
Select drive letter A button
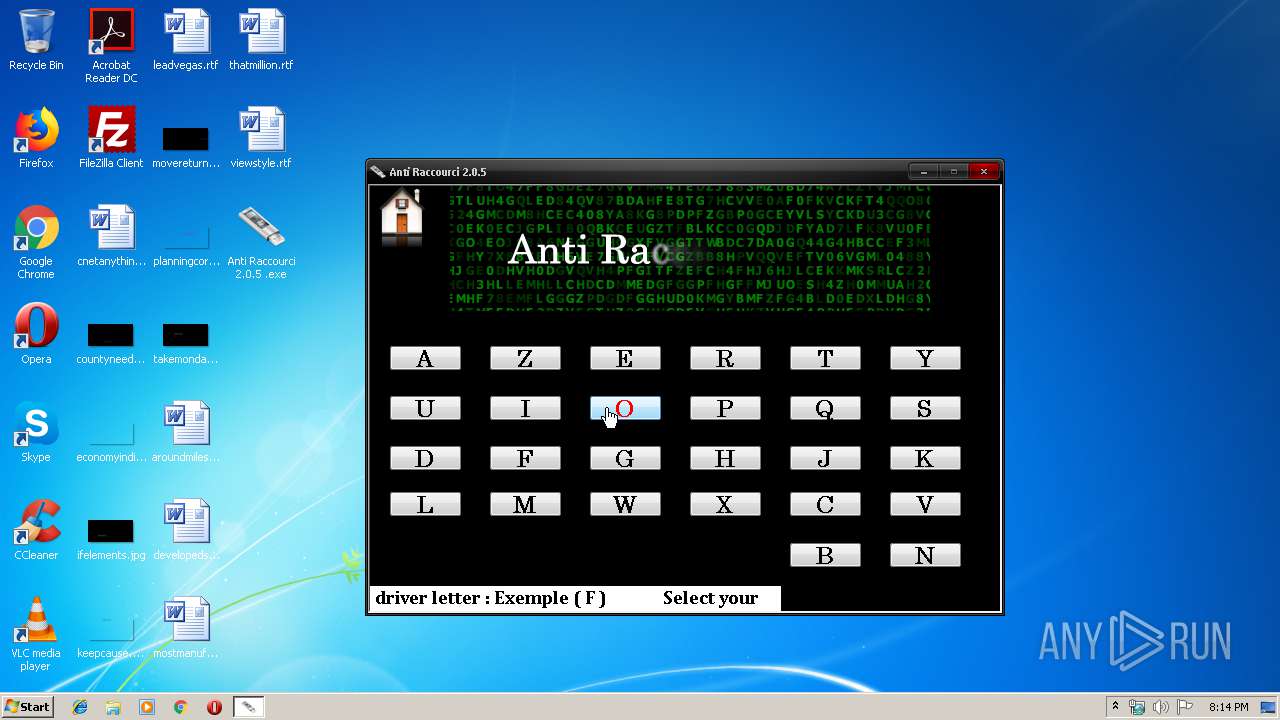425,359
